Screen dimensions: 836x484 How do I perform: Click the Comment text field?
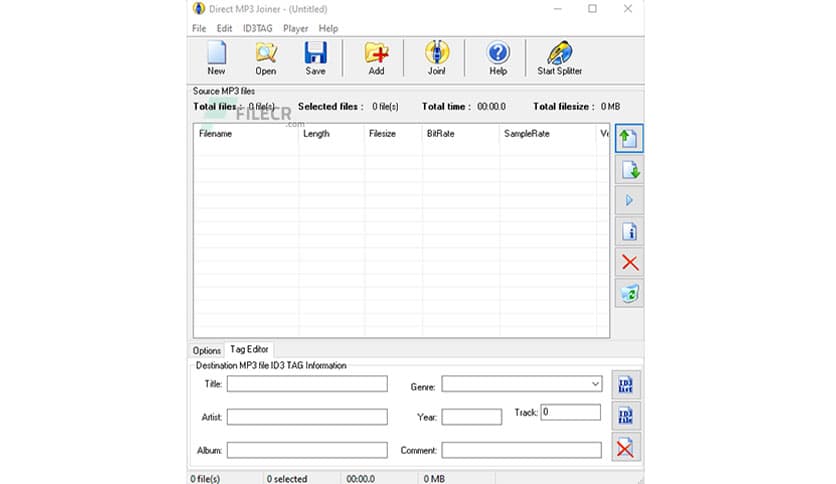[x=521, y=450]
